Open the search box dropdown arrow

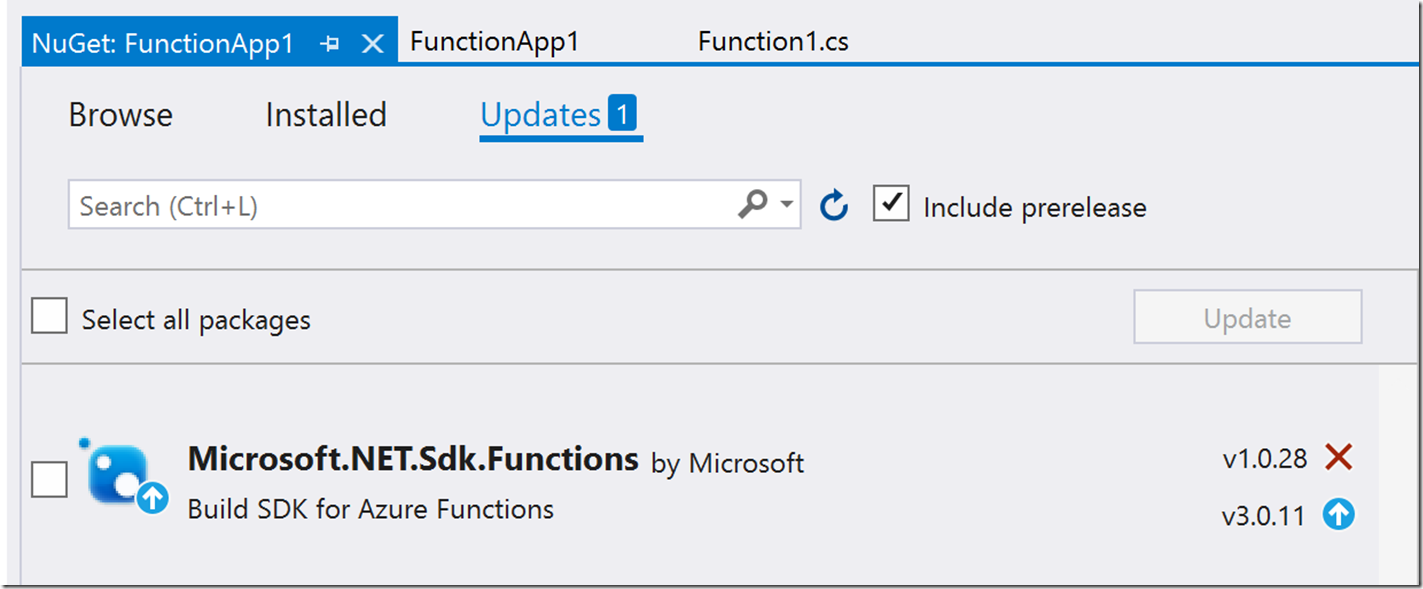(x=787, y=205)
